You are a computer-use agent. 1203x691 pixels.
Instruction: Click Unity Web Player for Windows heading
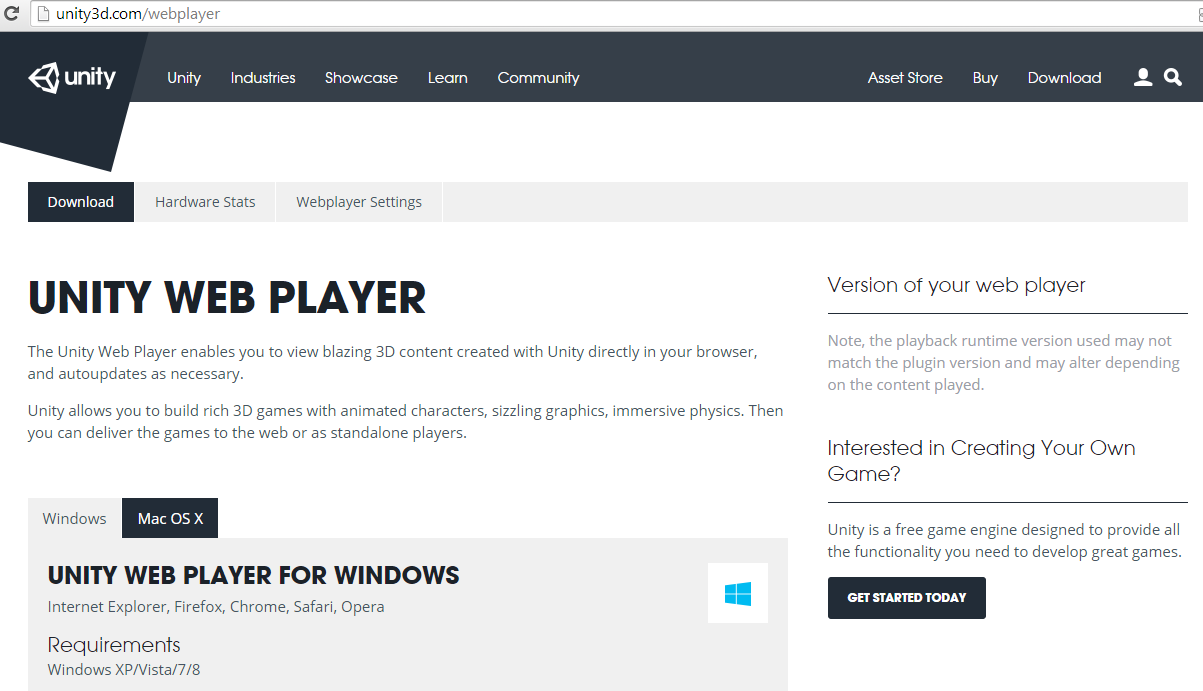point(254,575)
